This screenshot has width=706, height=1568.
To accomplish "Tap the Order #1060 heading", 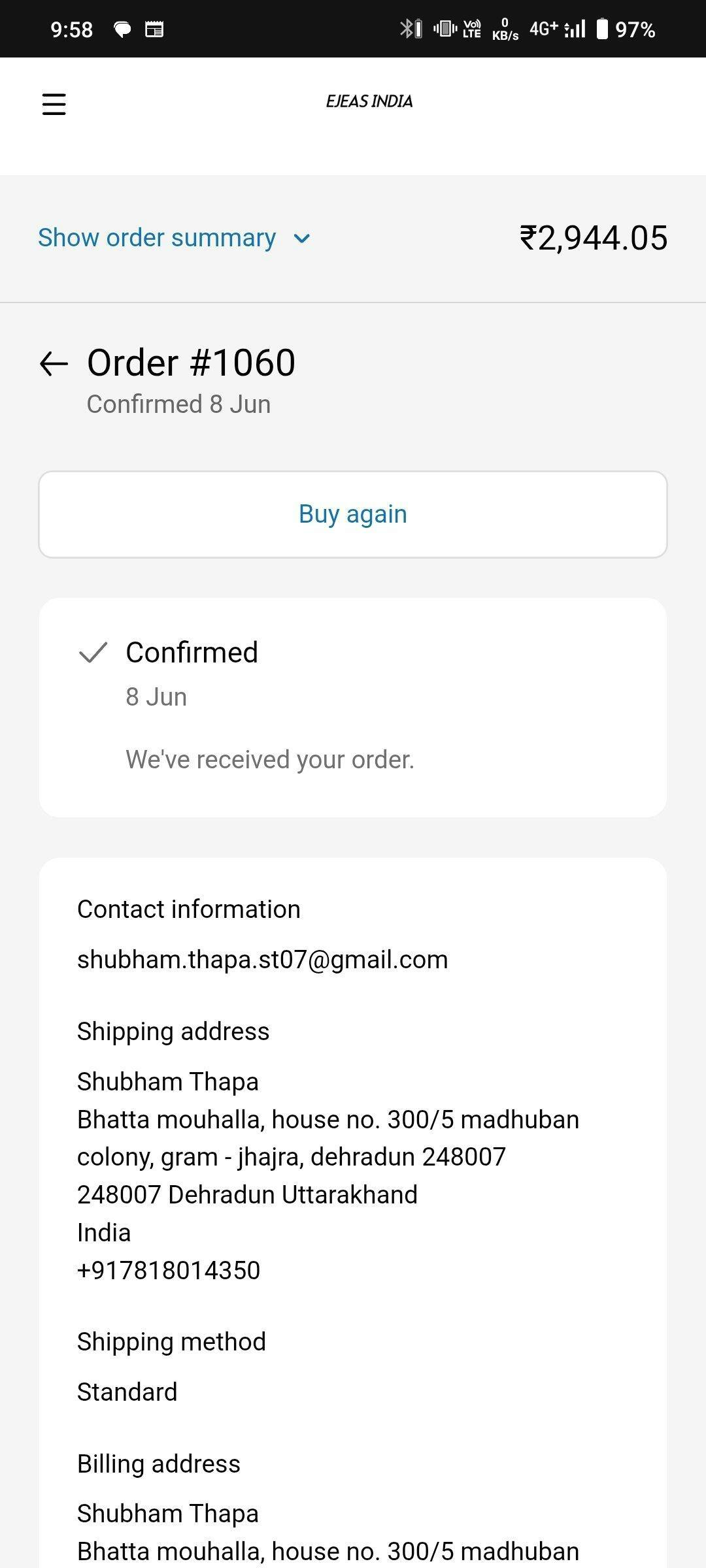I will (191, 363).
